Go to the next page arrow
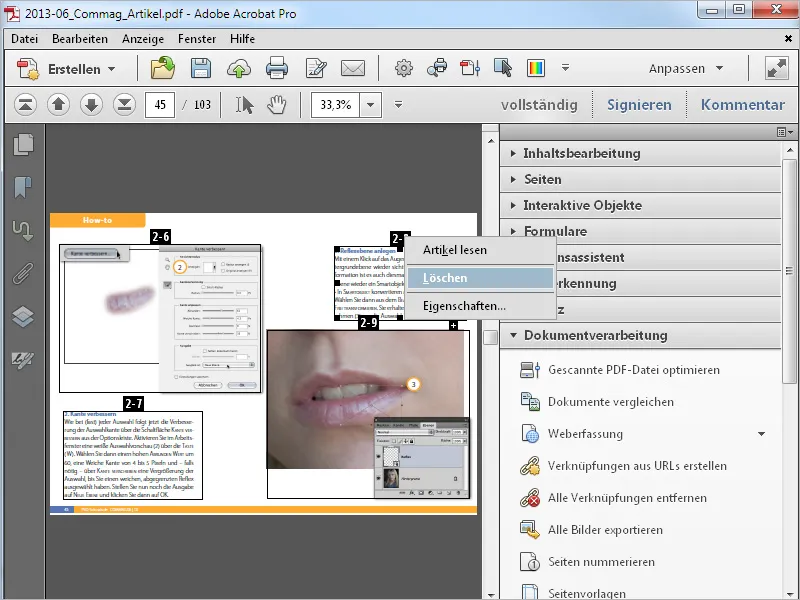This screenshot has height=600, width=800. pyautogui.click(x=91, y=104)
